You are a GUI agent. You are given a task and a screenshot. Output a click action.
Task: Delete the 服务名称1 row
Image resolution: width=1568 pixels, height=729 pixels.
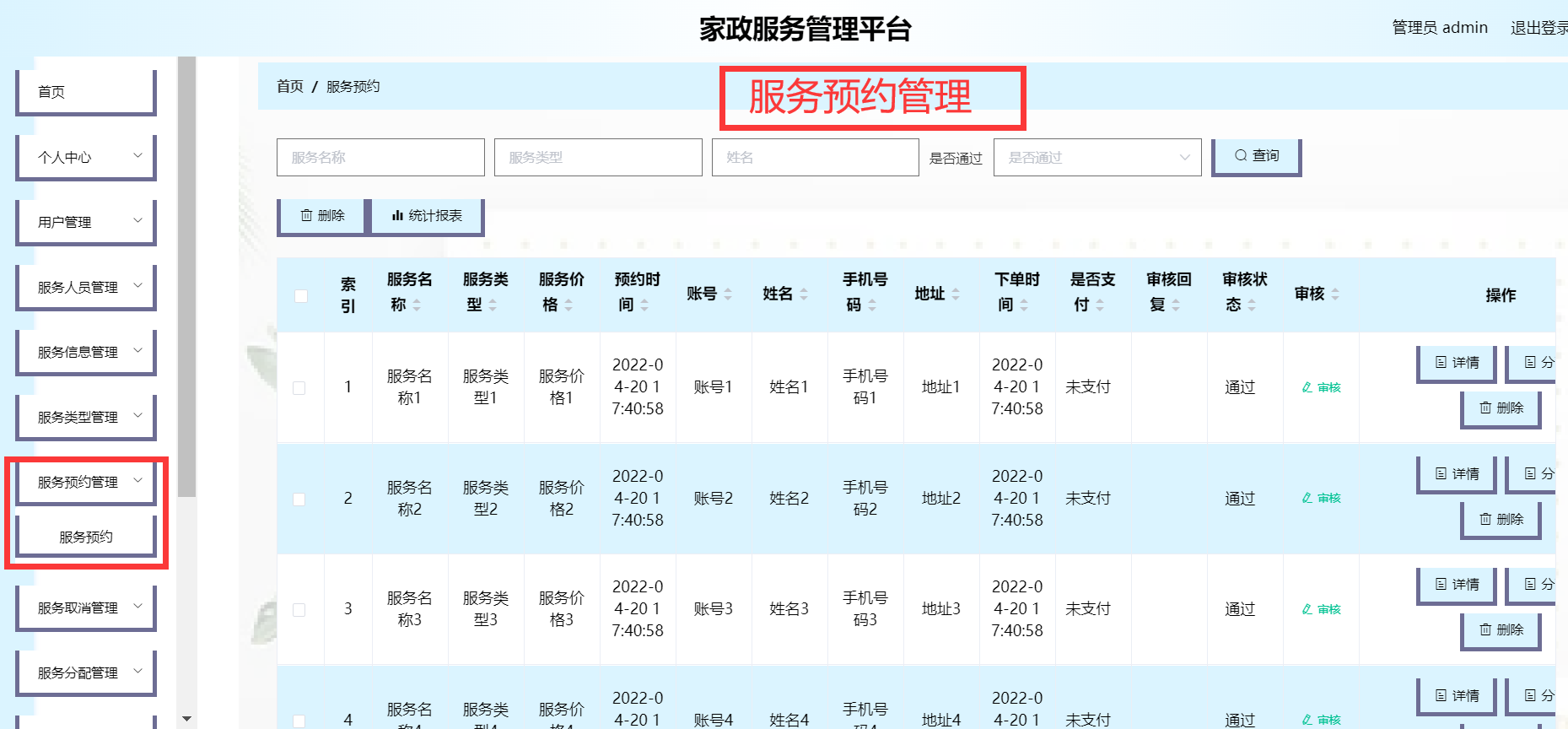(x=1501, y=408)
